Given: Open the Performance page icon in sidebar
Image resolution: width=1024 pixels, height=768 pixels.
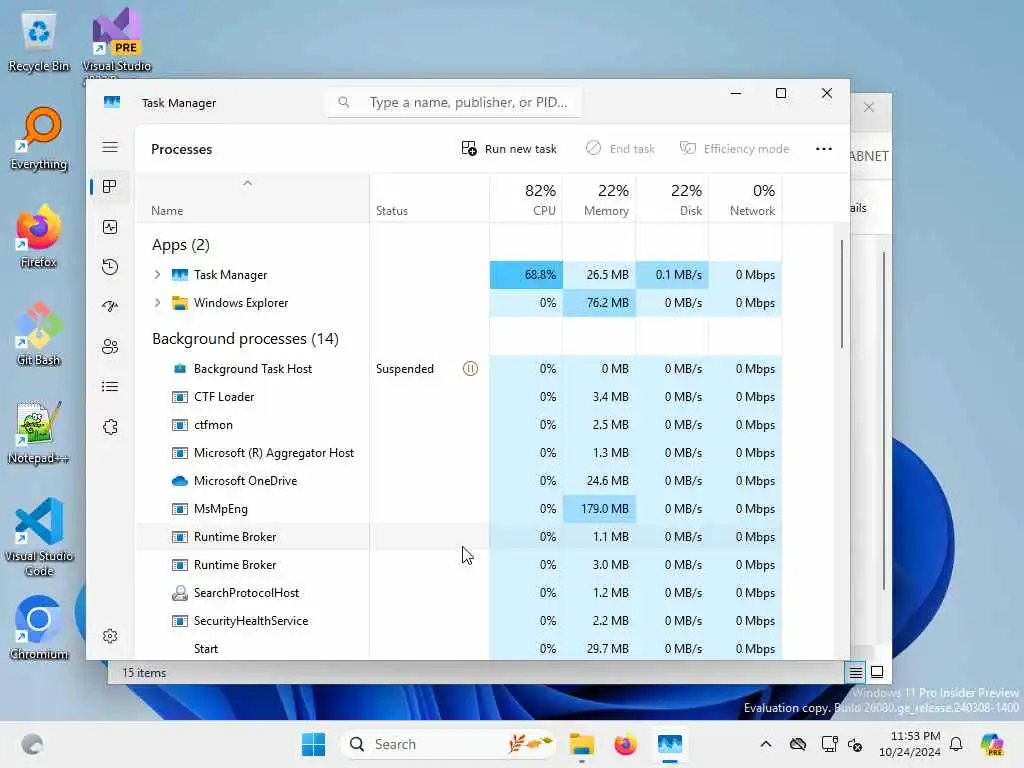Looking at the screenshot, I should (110, 227).
